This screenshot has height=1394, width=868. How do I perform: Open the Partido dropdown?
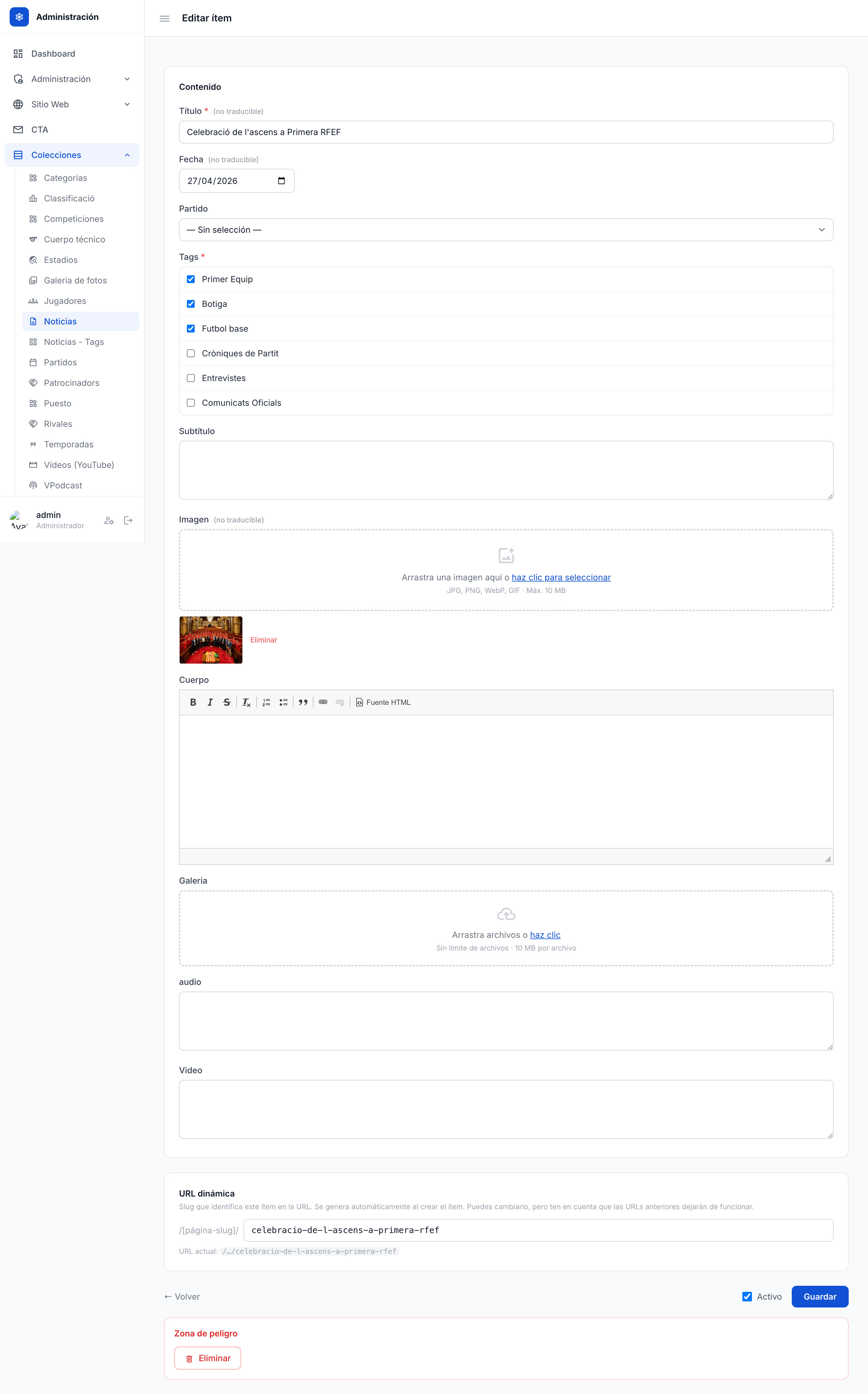click(506, 230)
